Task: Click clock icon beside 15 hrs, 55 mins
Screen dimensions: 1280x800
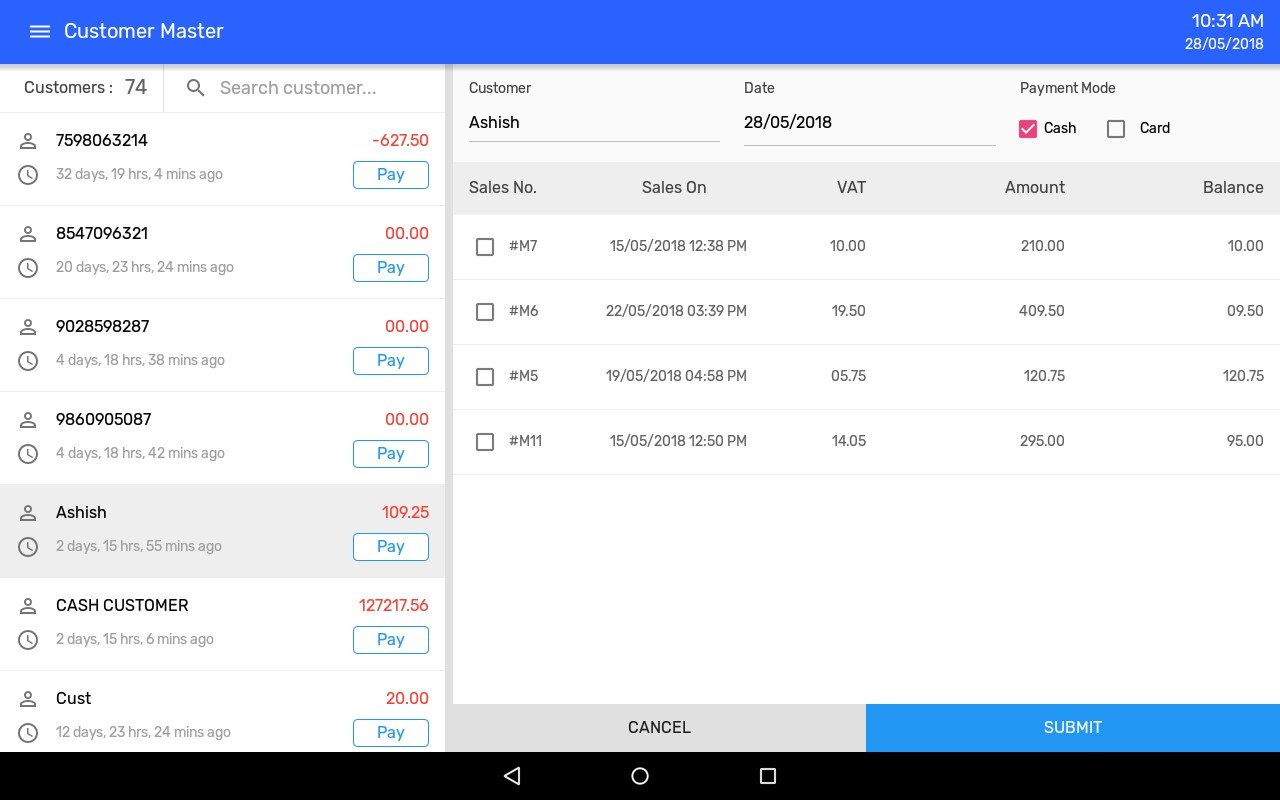Action: tap(28, 547)
